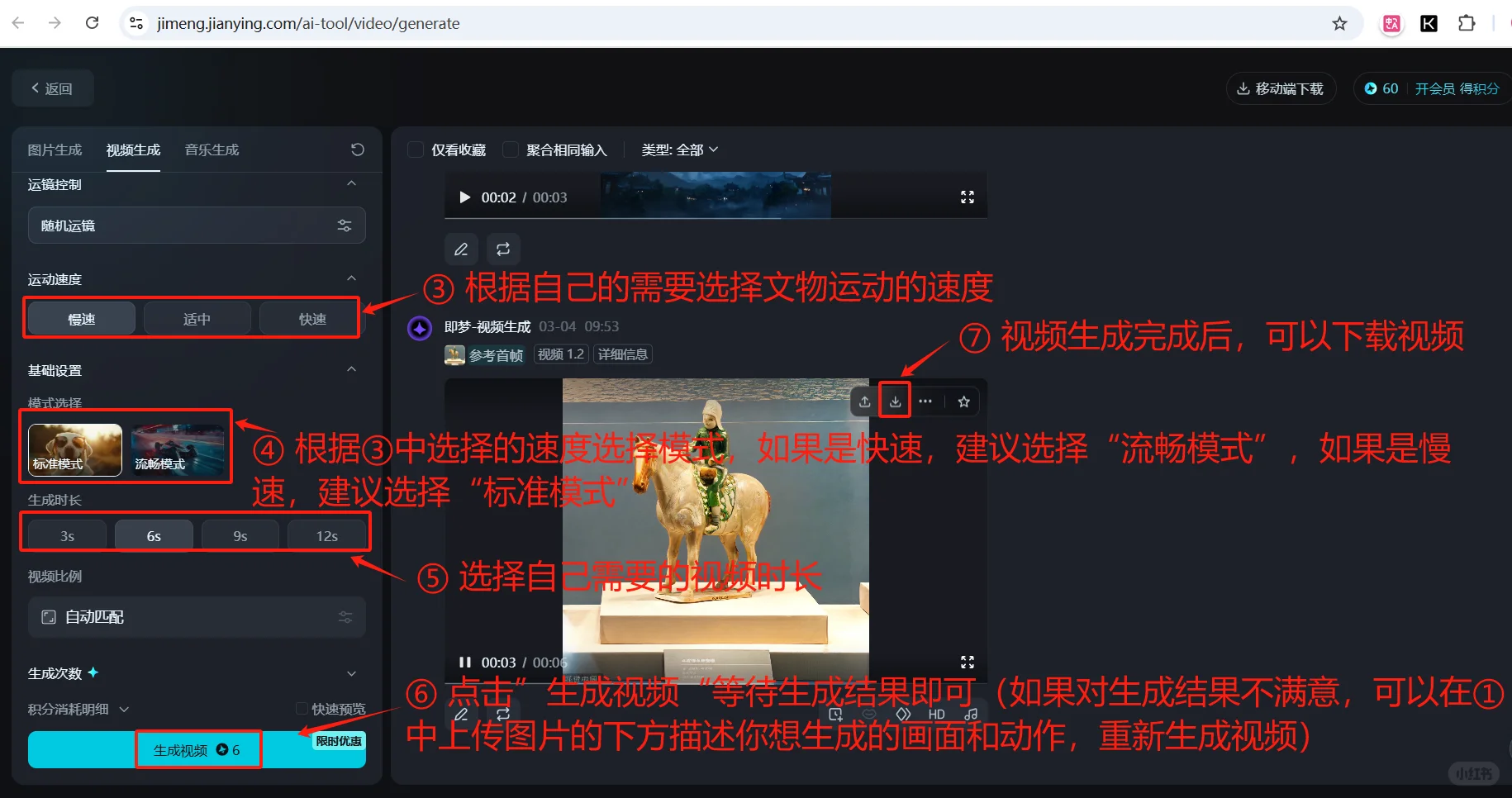Enable the 仅看收藏 checkbox
This screenshot has width=1512, height=798.
click(x=416, y=150)
